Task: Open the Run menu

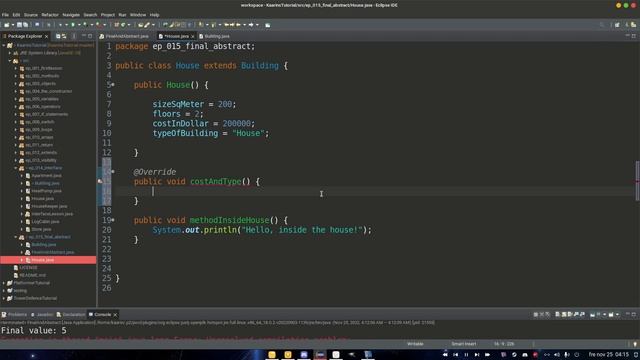Action: tap(122, 15)
